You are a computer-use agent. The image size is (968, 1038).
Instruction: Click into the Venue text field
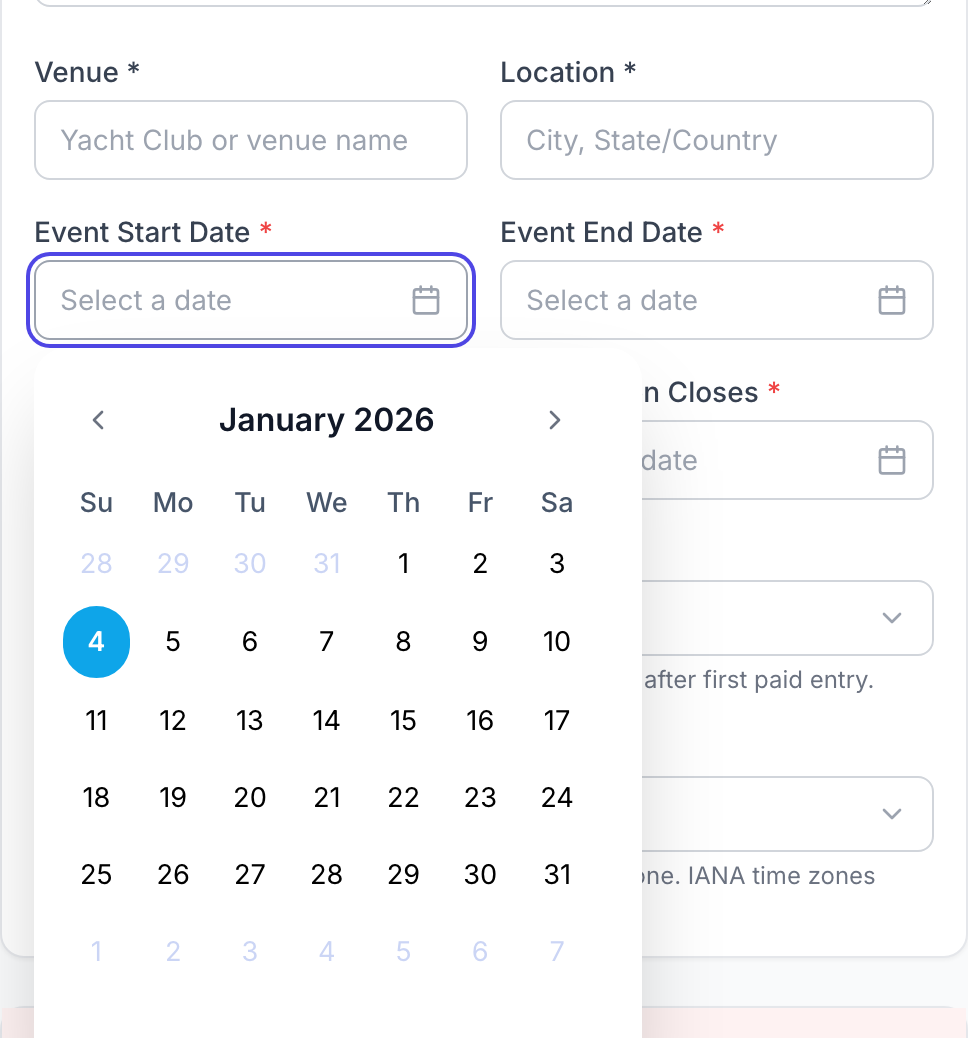pos(250,140)
